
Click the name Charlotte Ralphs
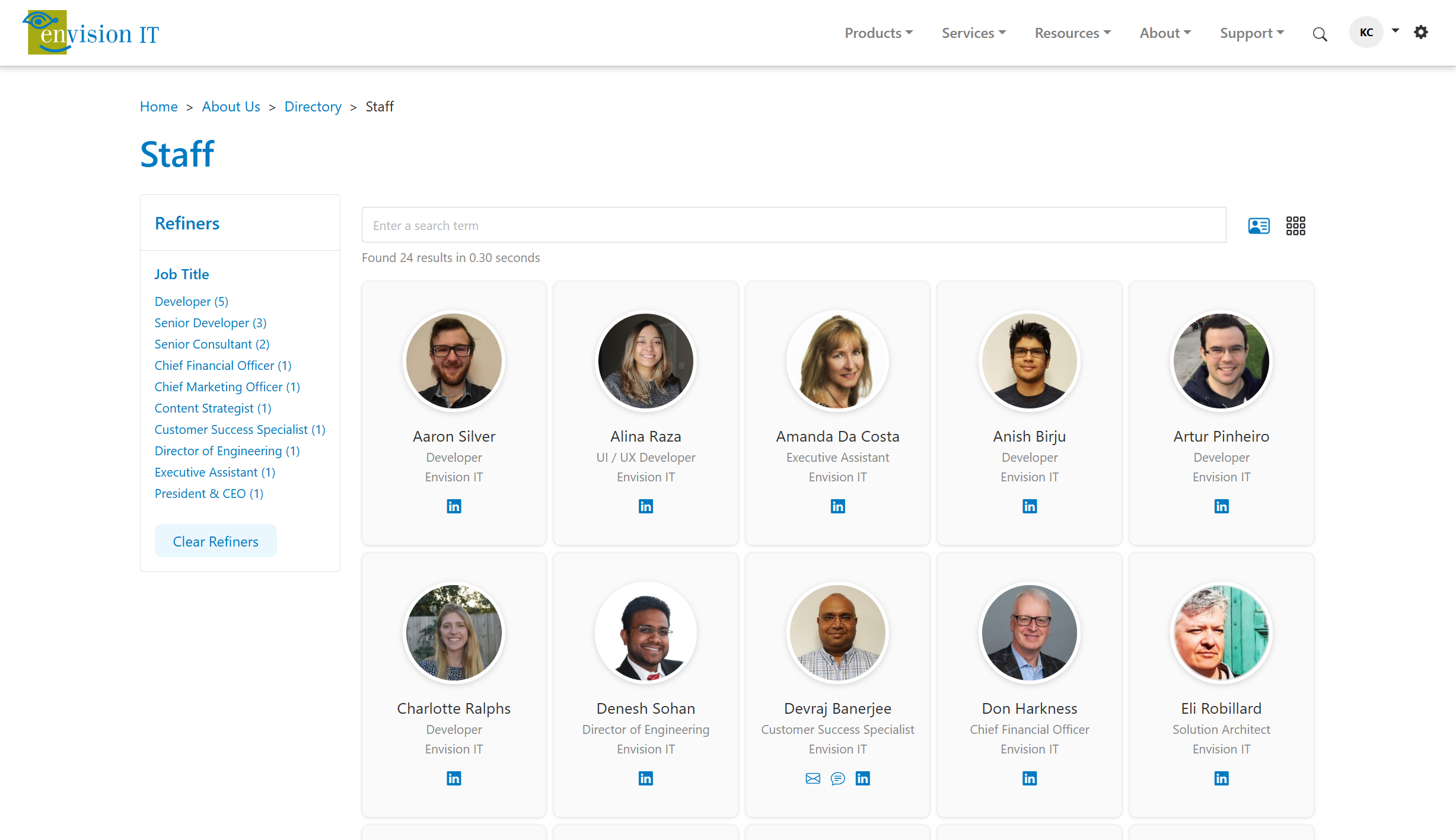point(454,708)
